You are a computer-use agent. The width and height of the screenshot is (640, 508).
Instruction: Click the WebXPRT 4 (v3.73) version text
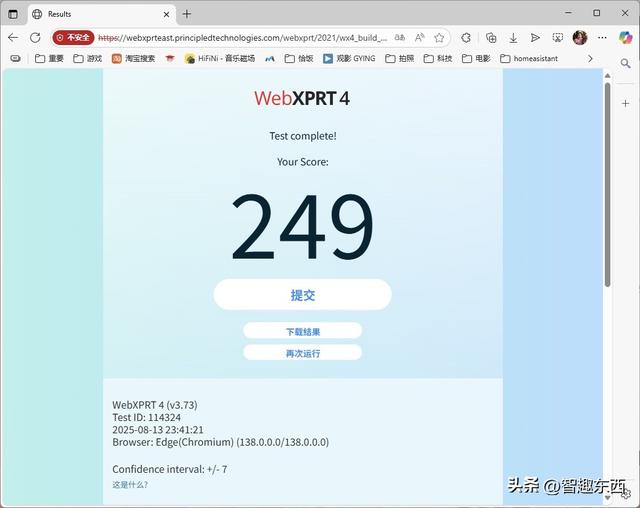(155, 405)
